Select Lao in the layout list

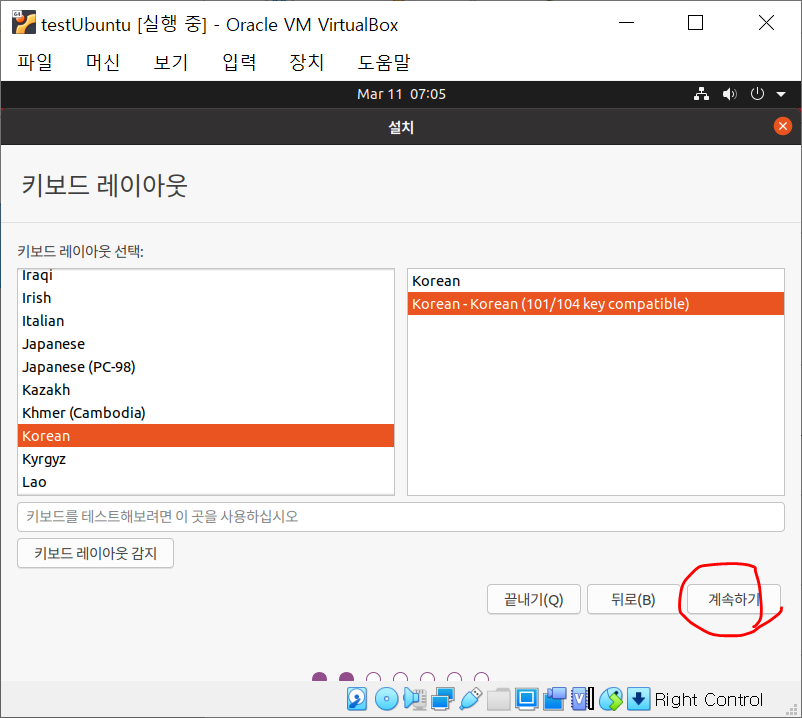tap(206, 482)
